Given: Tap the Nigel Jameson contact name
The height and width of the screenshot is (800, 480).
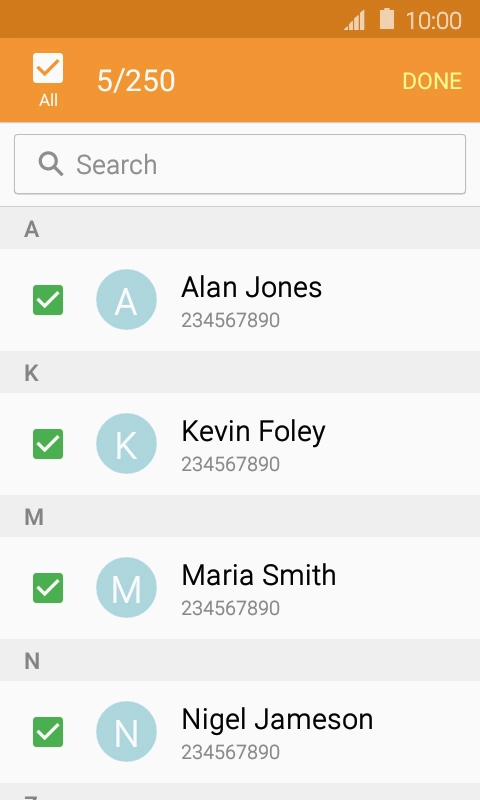Looking at the screenshot, I should [277, 720].
